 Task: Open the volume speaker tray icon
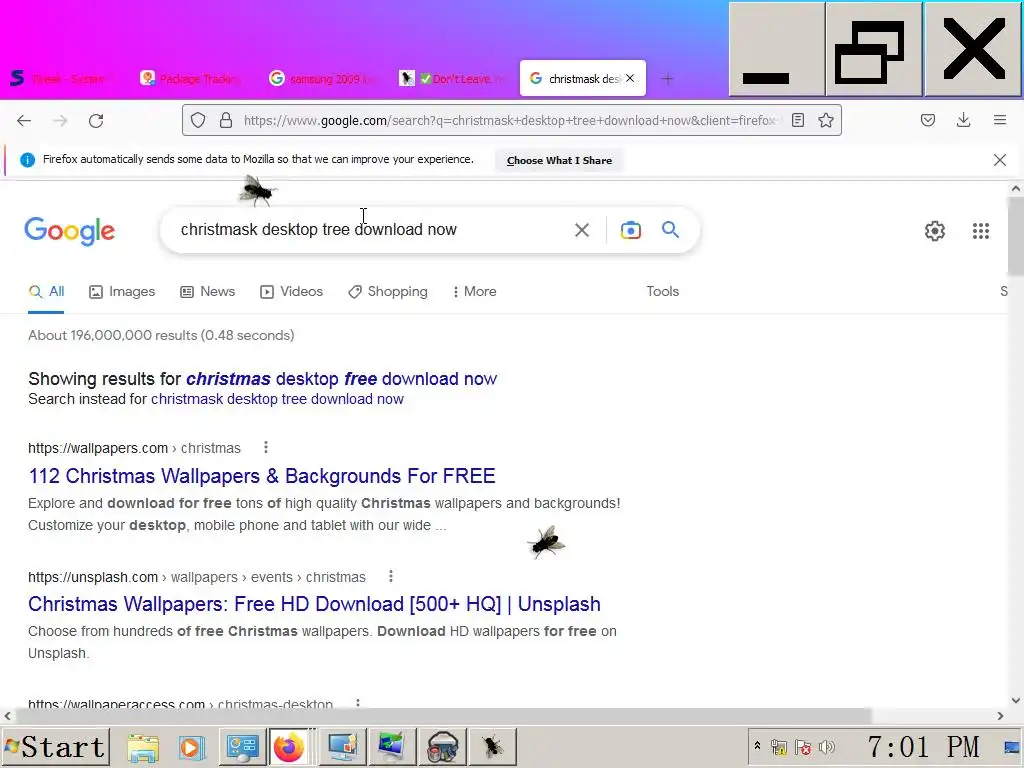(827, 747)
